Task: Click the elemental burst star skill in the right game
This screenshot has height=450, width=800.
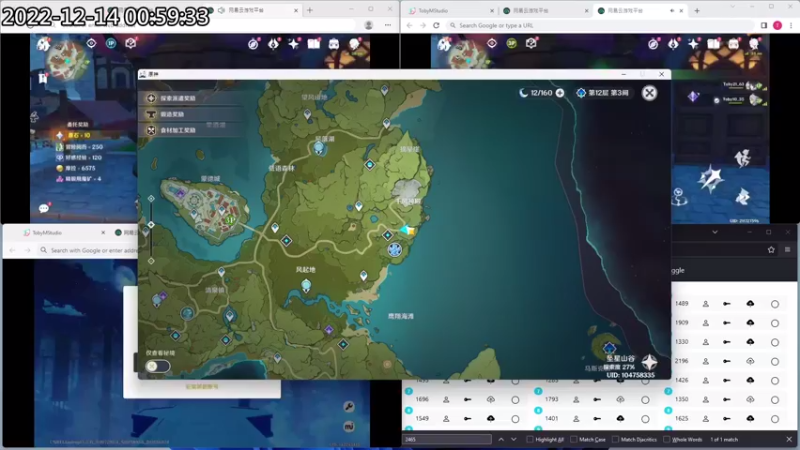Action: [710, 180]
